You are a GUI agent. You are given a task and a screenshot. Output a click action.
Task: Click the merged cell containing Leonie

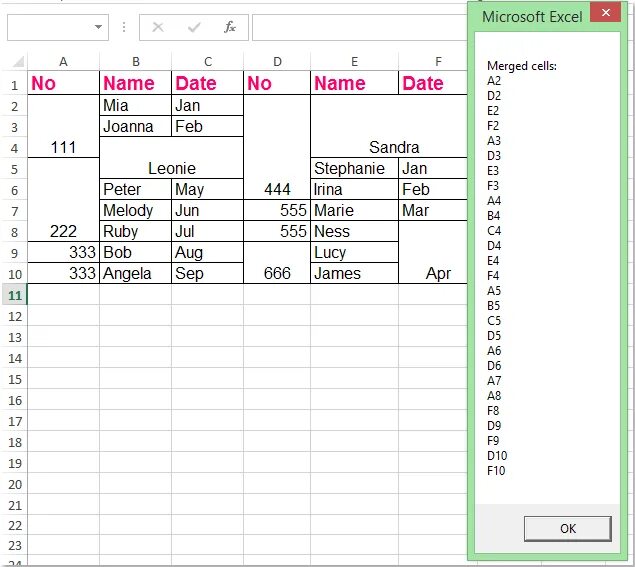pos(171,158)
